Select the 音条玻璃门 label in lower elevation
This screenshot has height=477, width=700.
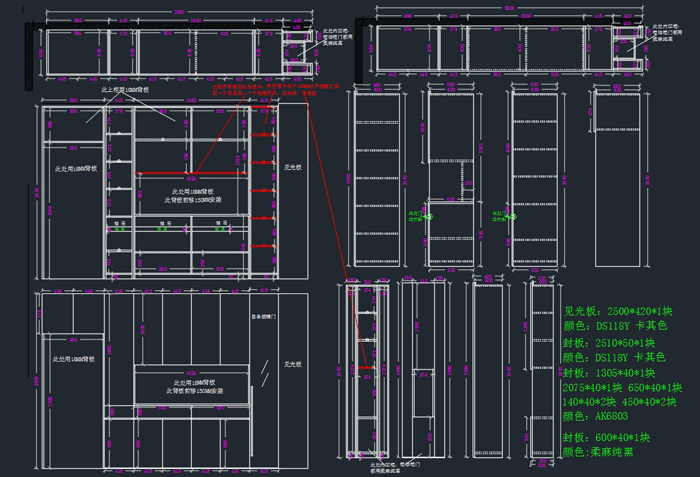(263, 317)
